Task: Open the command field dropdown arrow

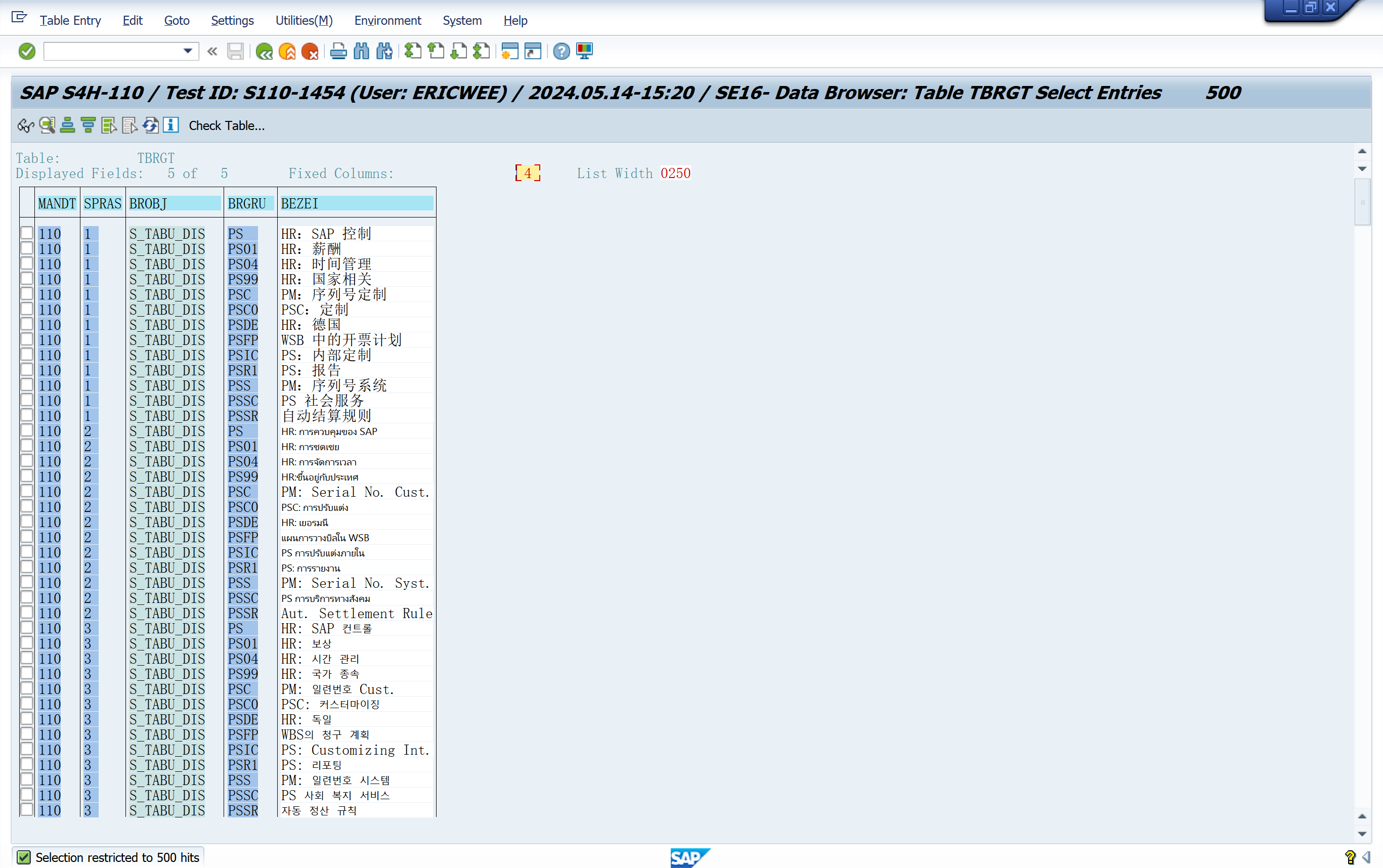Action: click(x=187, y=51)
